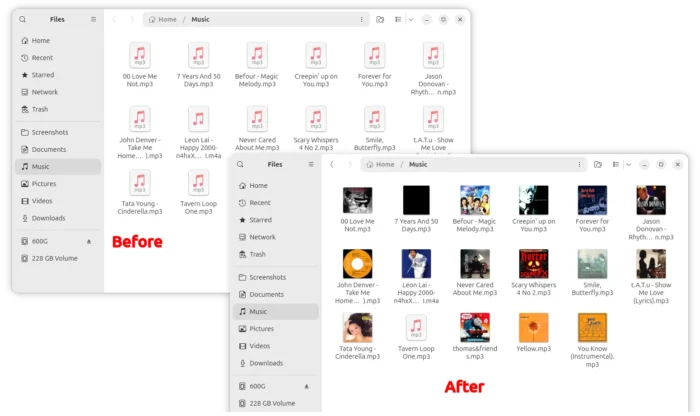Screen dimensions: 700x416
Task: Open Recent in After window sidebar
Action: (276, 203)
